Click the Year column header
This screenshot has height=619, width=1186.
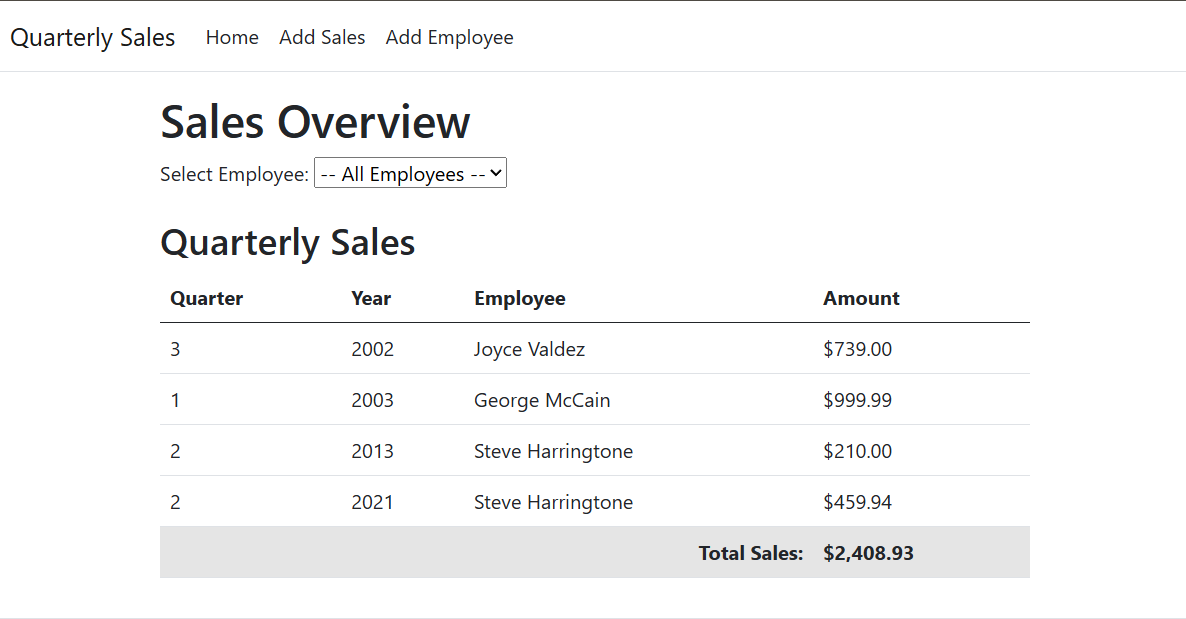[x=371, y=298]
